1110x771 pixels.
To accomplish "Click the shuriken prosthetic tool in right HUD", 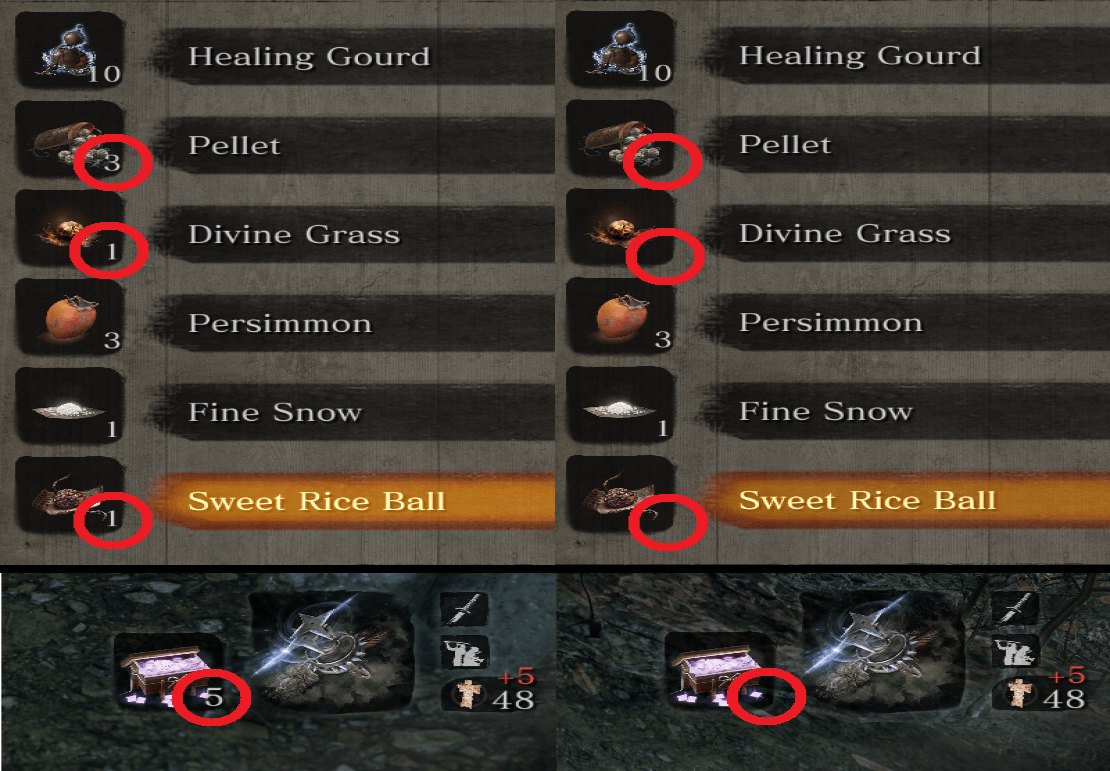I will [x=883, y=651].
